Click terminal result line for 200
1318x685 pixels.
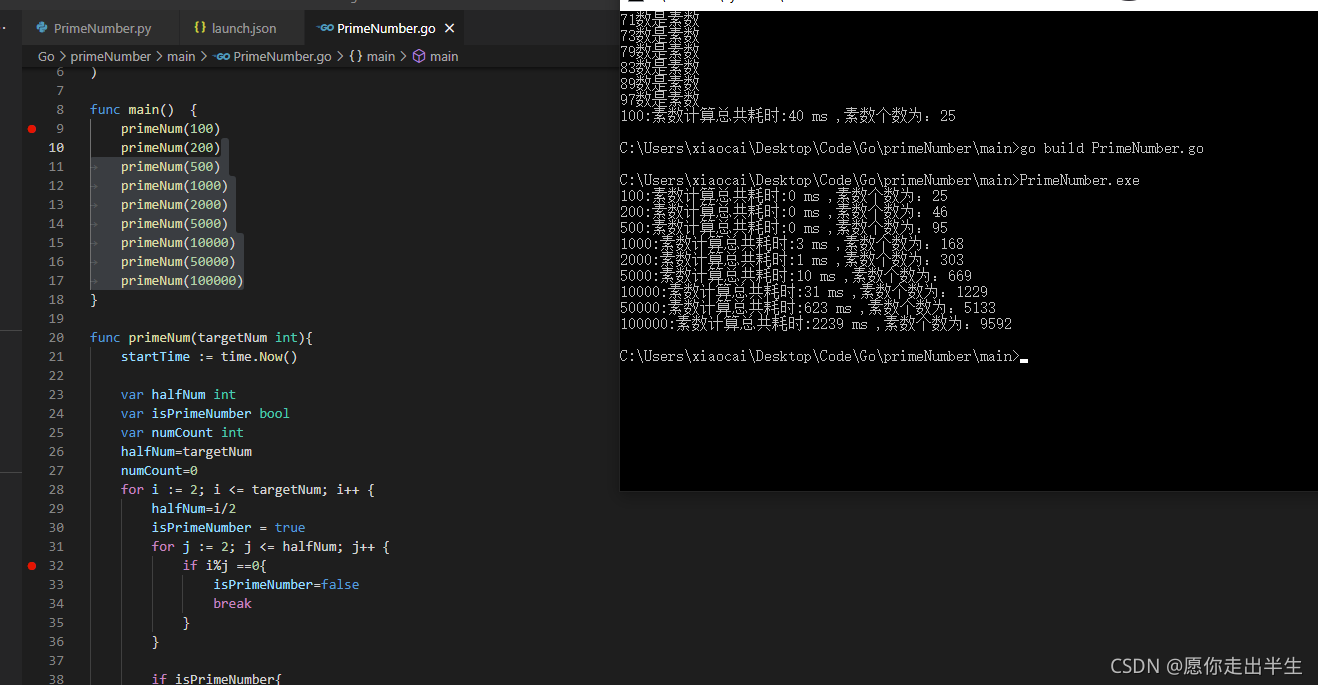coord(784,212)
